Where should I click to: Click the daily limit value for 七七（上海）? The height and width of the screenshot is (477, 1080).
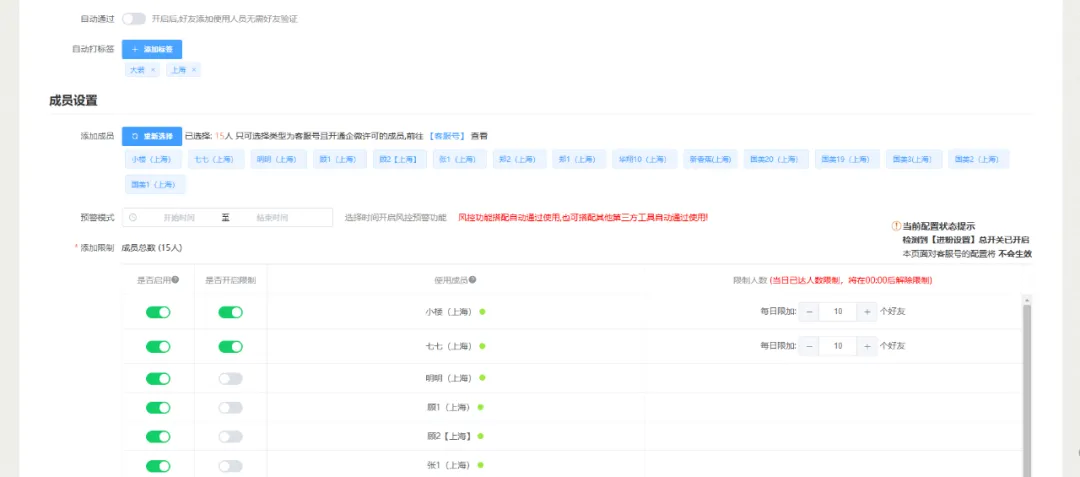point(838,346)
